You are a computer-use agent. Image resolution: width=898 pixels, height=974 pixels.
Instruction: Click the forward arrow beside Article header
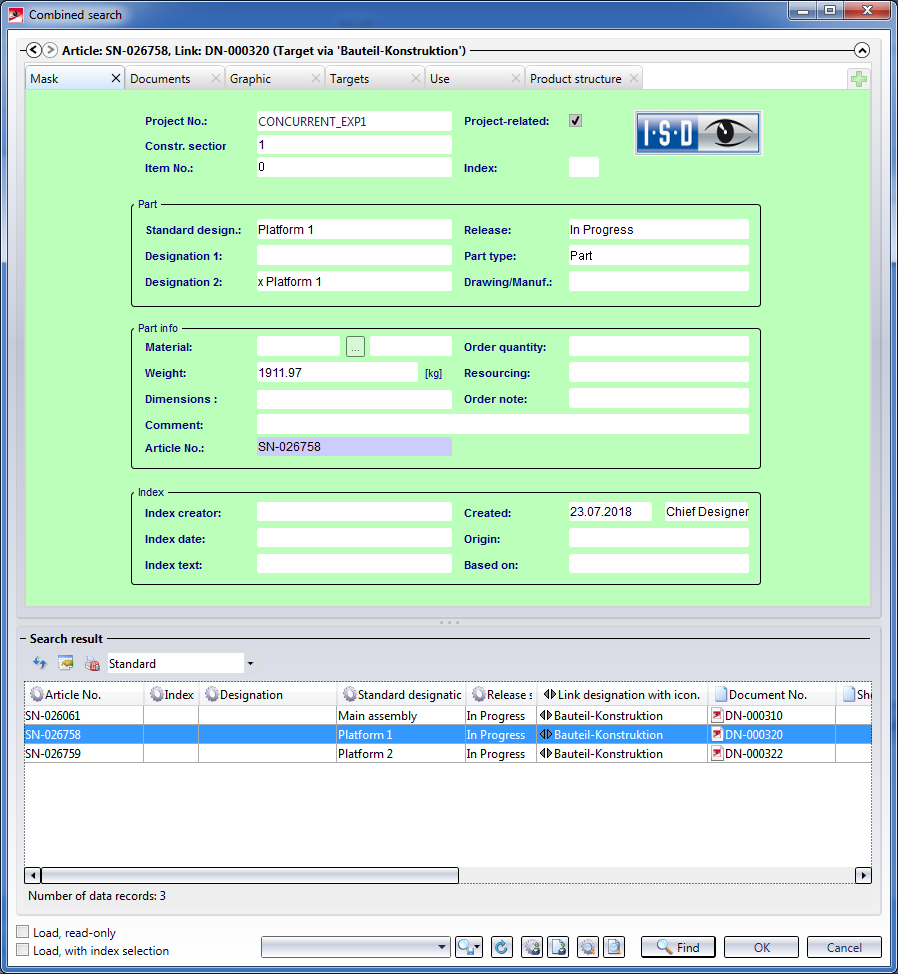[x=50, y=50]
